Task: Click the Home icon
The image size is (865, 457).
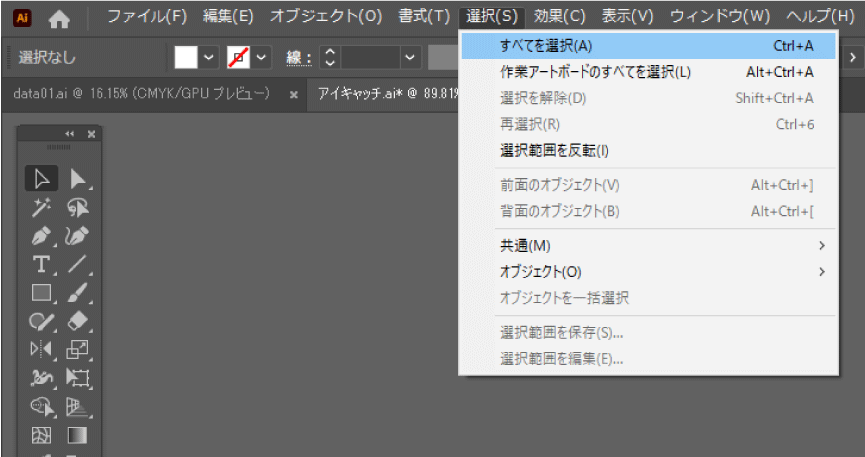Action: (60, 17)
